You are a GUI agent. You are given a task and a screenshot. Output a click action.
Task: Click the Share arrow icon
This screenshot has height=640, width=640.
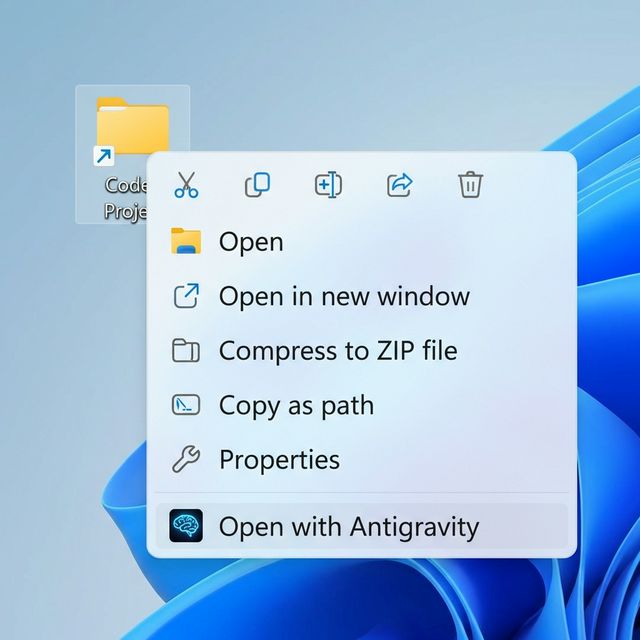tap(399, 185)
